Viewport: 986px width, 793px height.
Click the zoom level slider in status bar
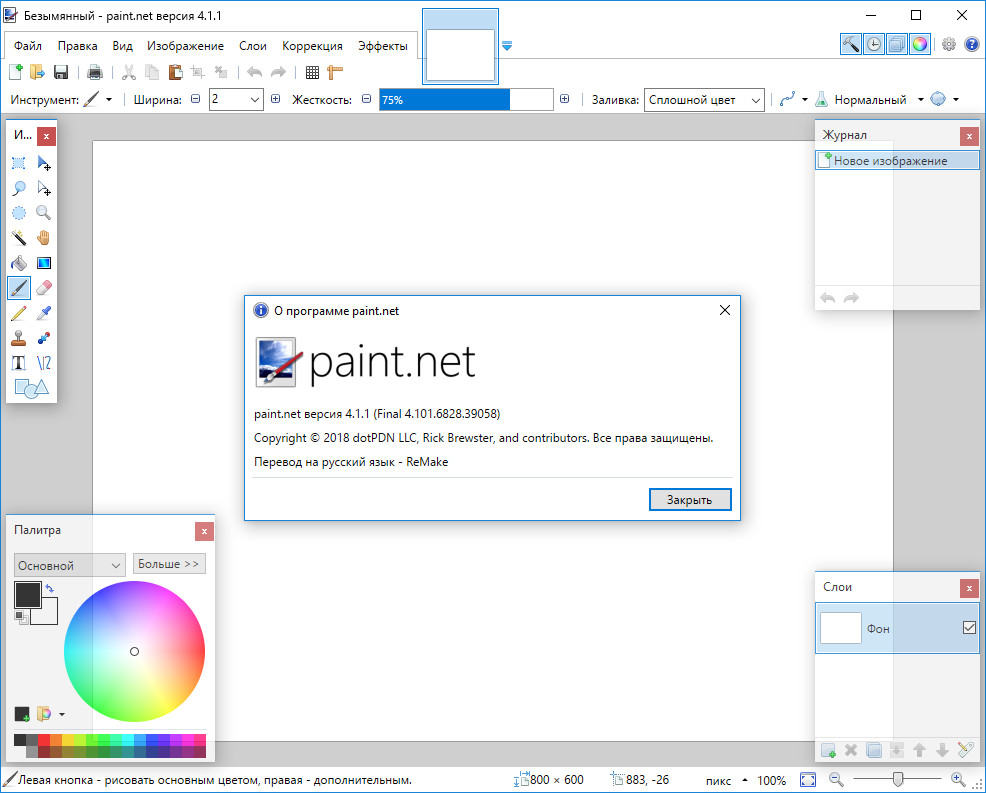[897, 780]
